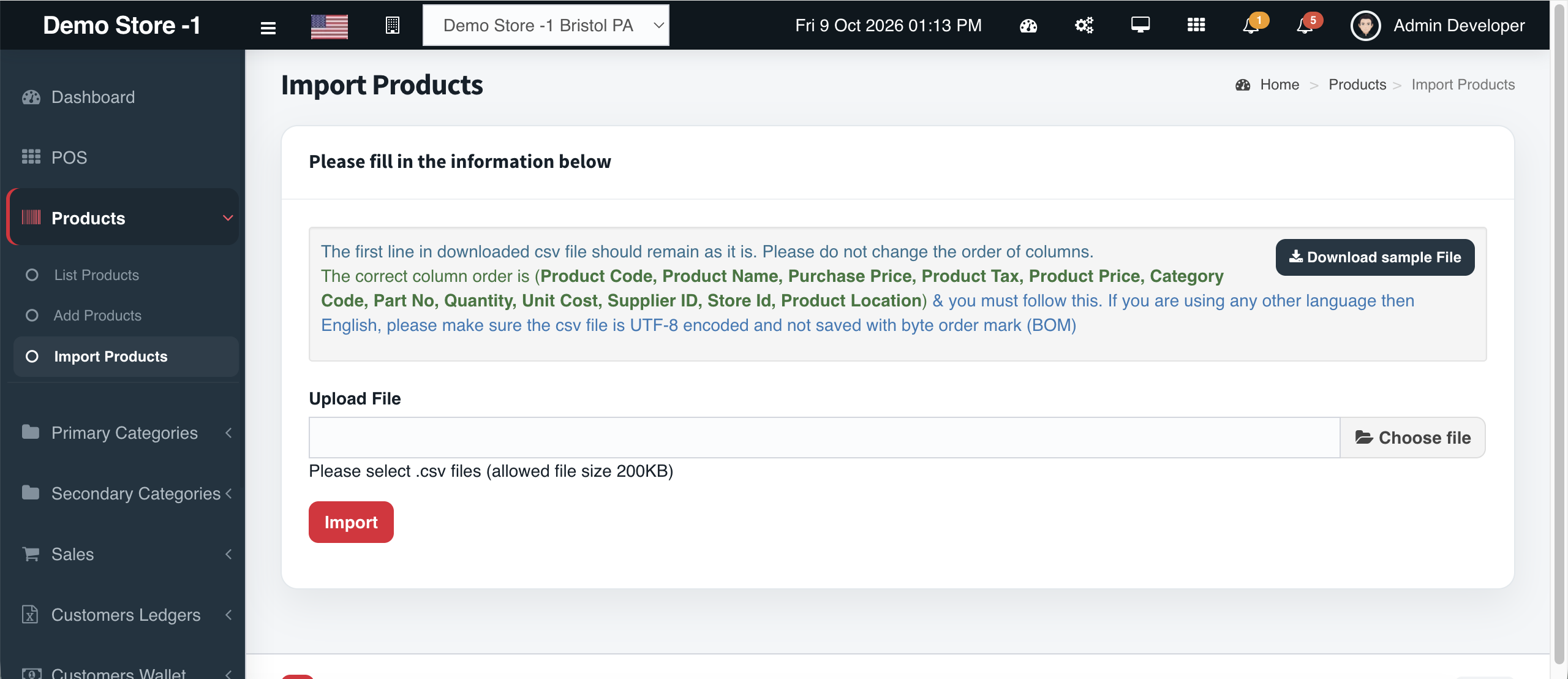Toggle the hamburger sidebar menu icon

point(268,27)
